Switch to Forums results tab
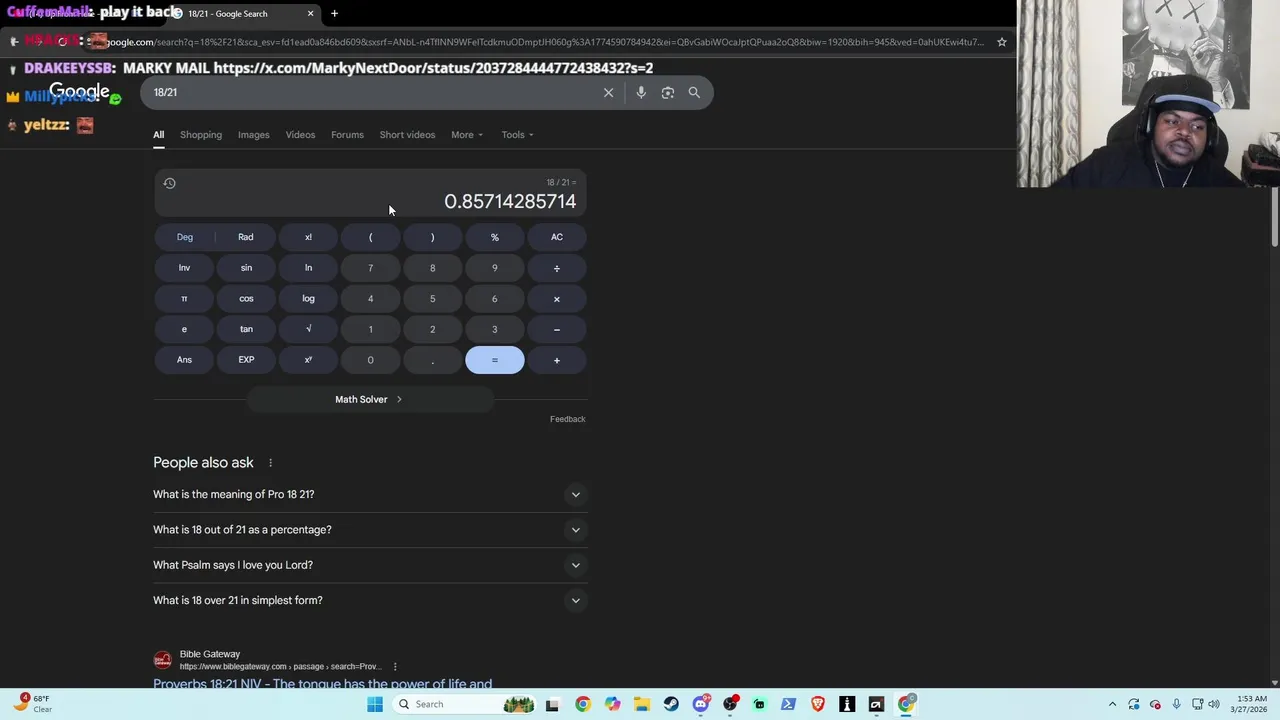This screenshot has width=1280, height=720. 347,135
